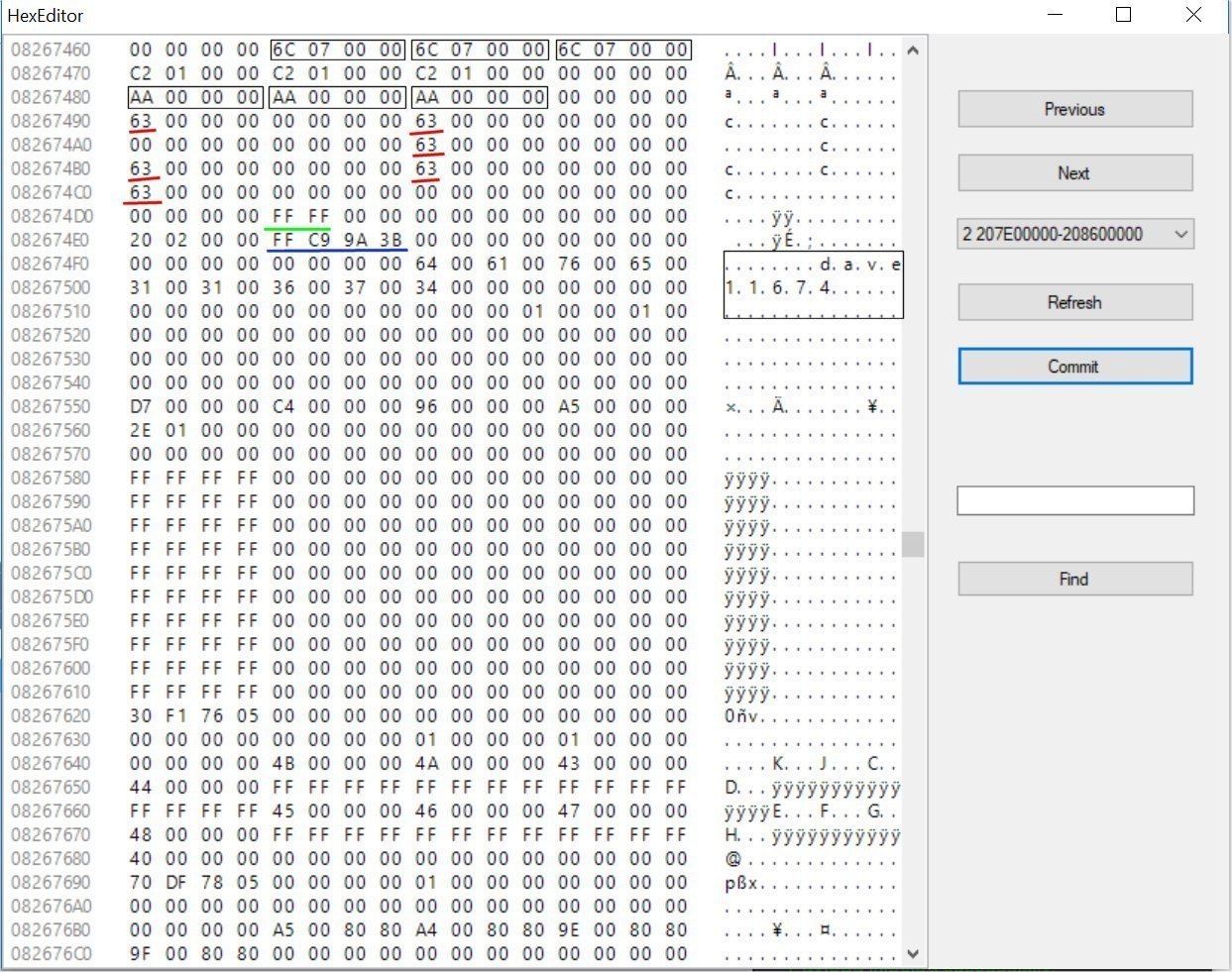Screen dimensions: 1232x972
Task: Click byte F1 in row 08267620
Action: point(176,715)
